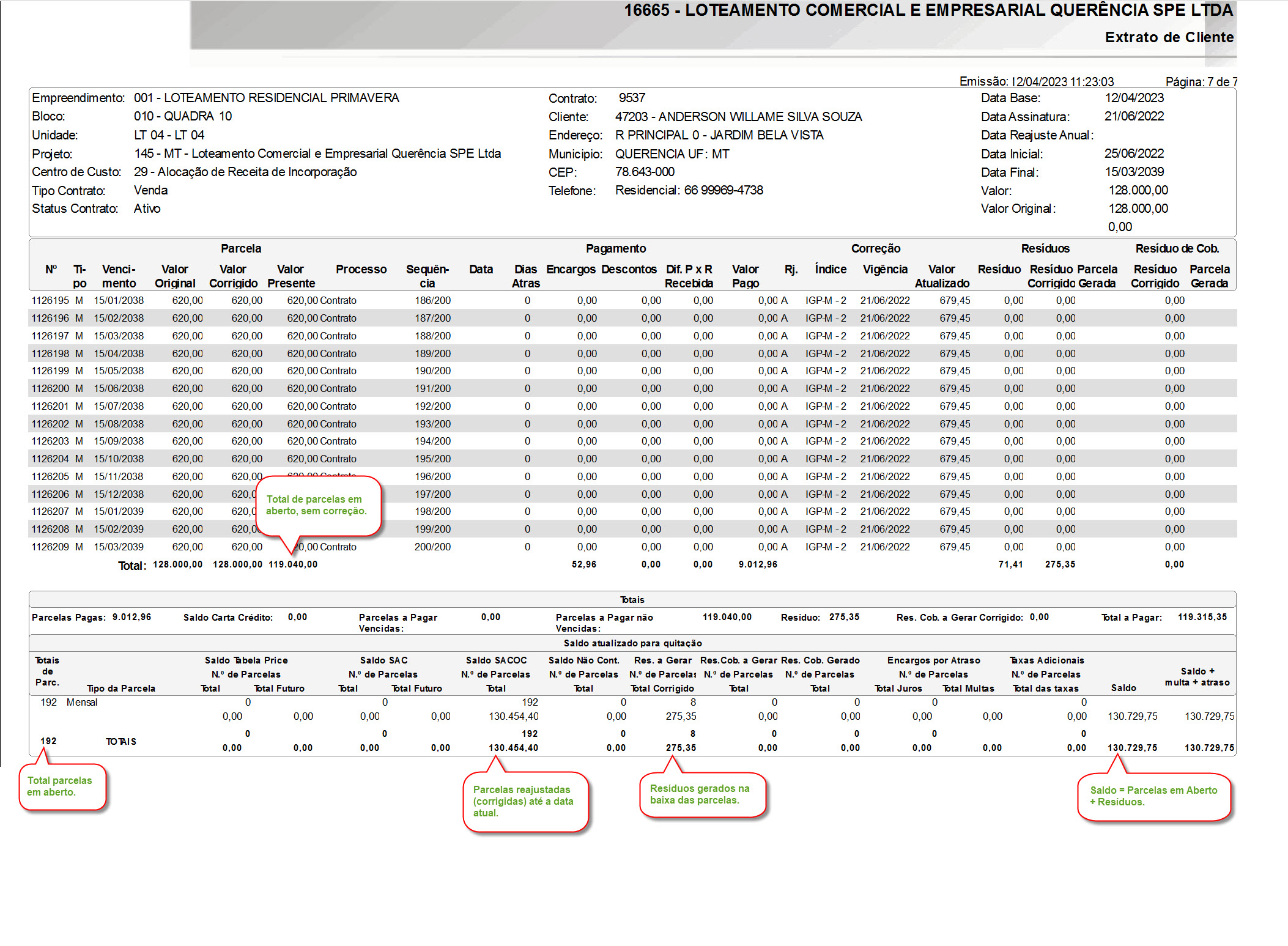Click the client name ANDERSON WILLAME SILVA SOUZA

(760, 117)
